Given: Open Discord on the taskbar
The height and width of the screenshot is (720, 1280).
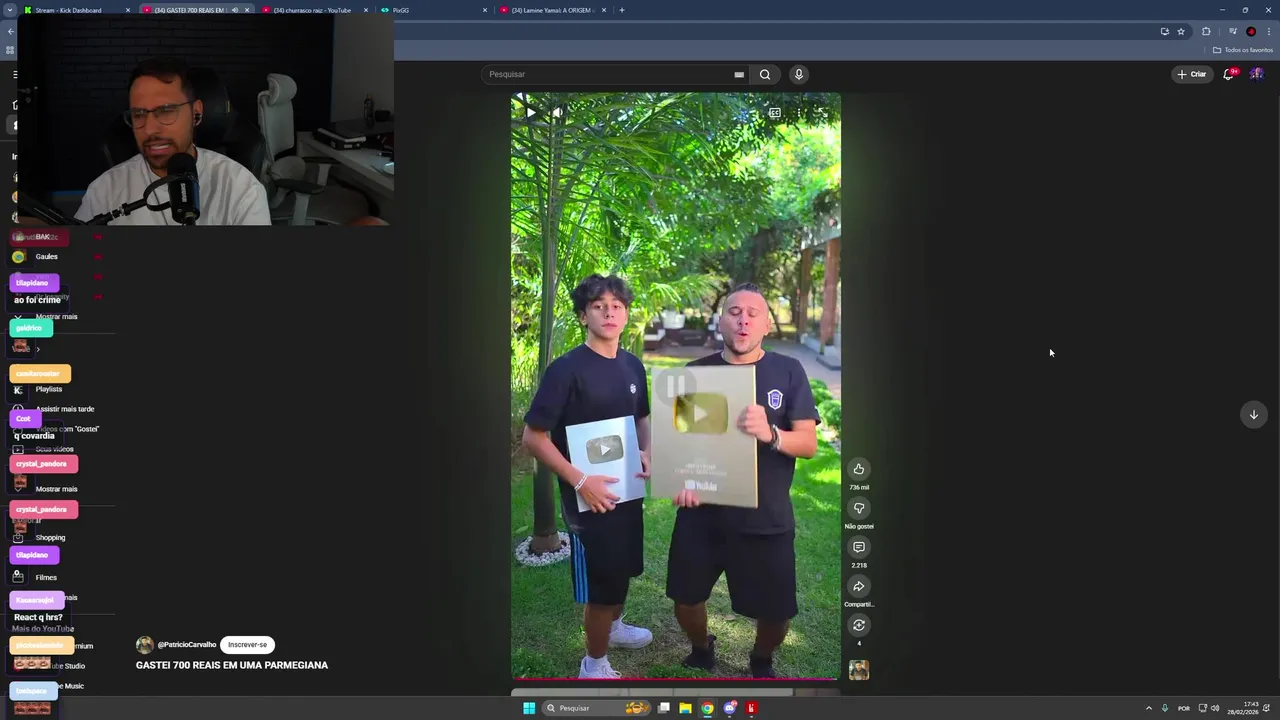Looking at the screenshot, I should (729, 708).
